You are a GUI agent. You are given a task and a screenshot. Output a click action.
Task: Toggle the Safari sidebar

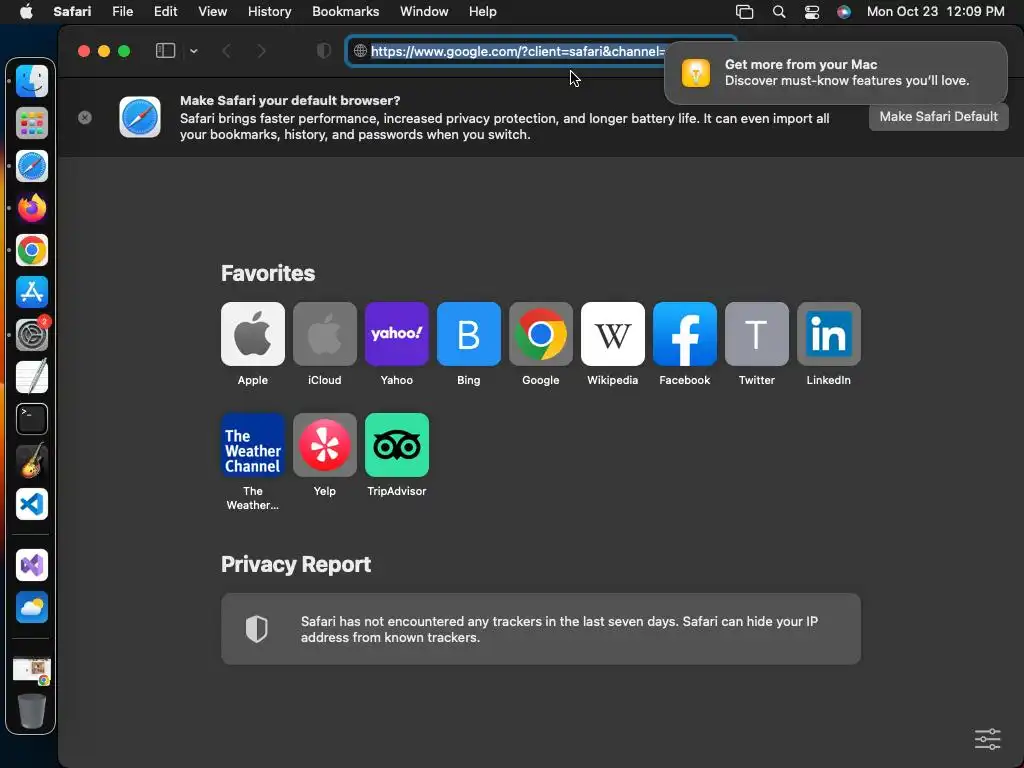coord(165,50)
